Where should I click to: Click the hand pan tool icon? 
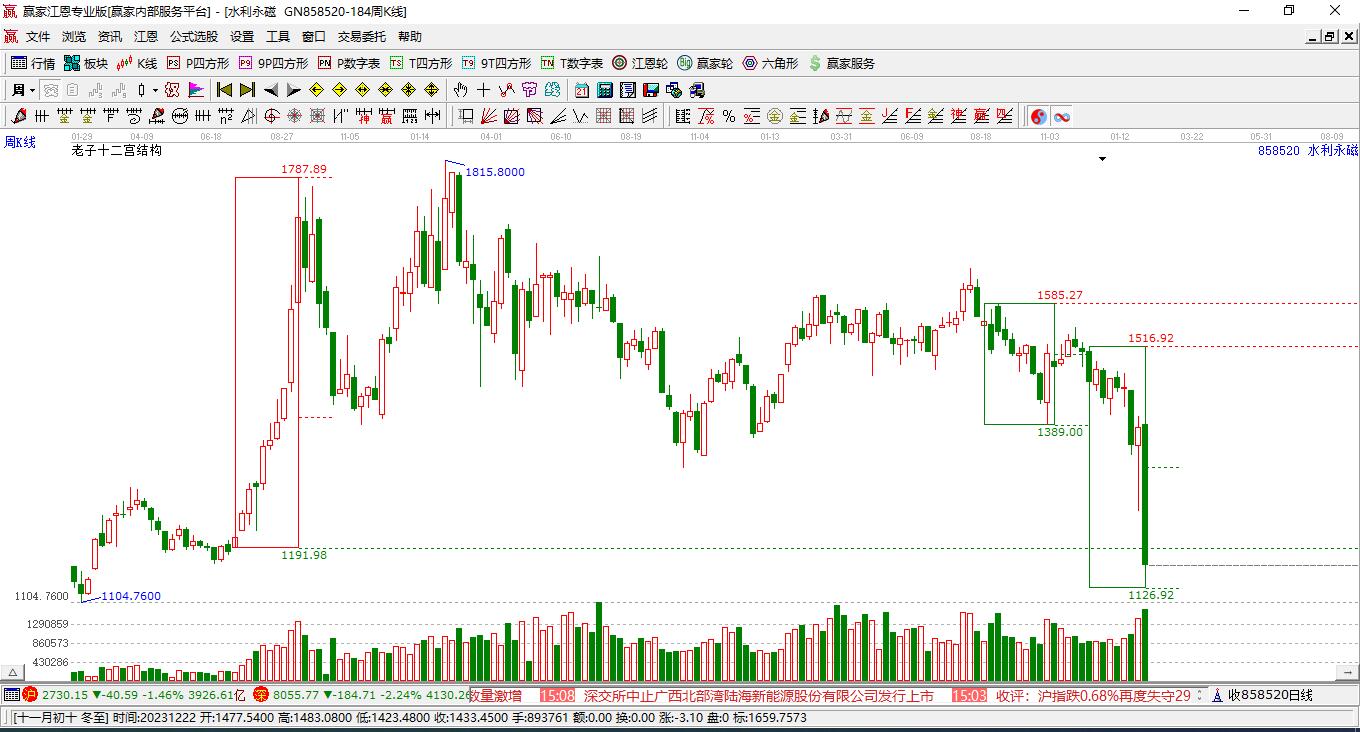click(460, 90)
